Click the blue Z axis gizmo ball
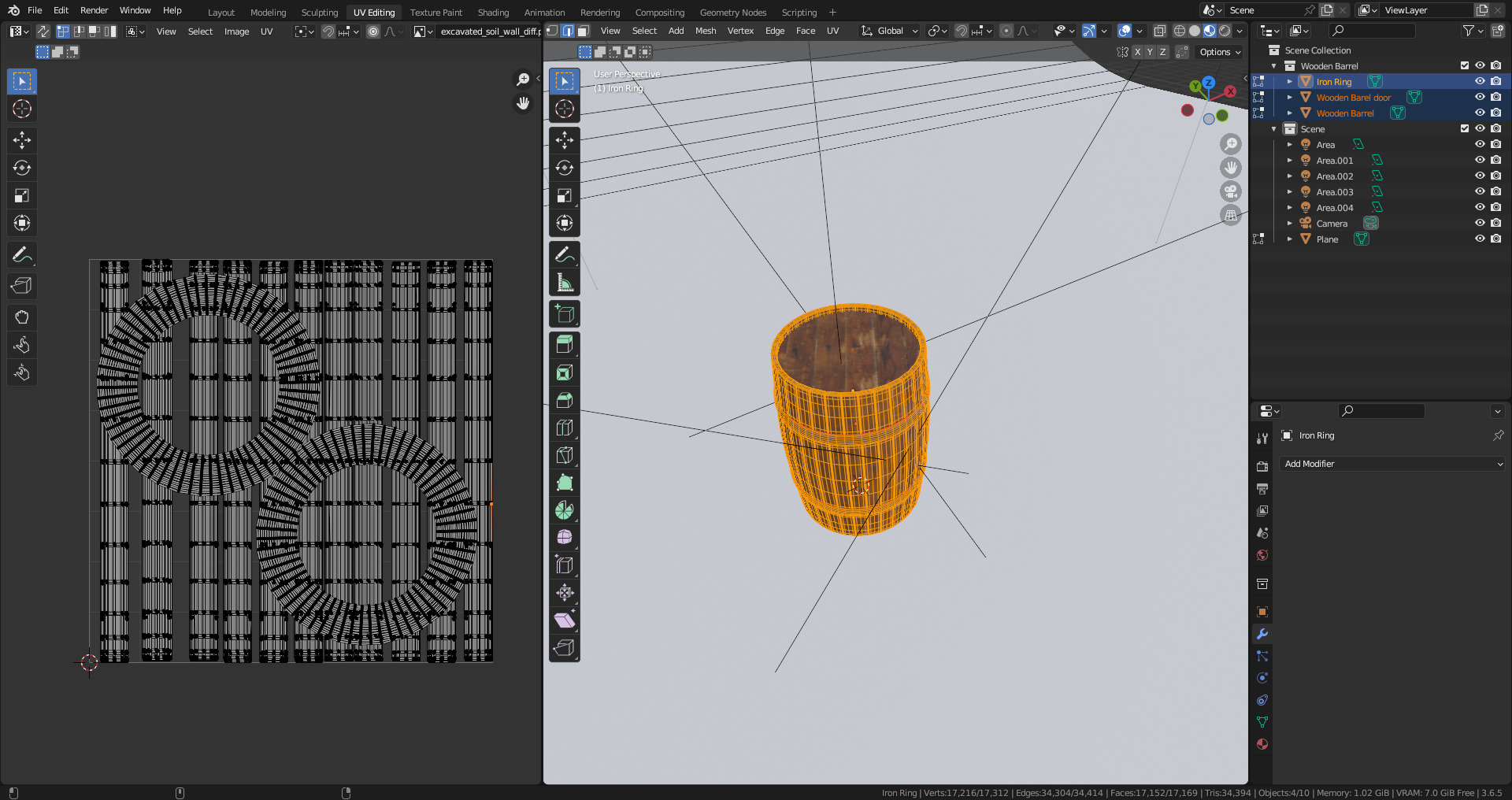This screenshot has width=1512, height=800. (x=1209, y=82)
